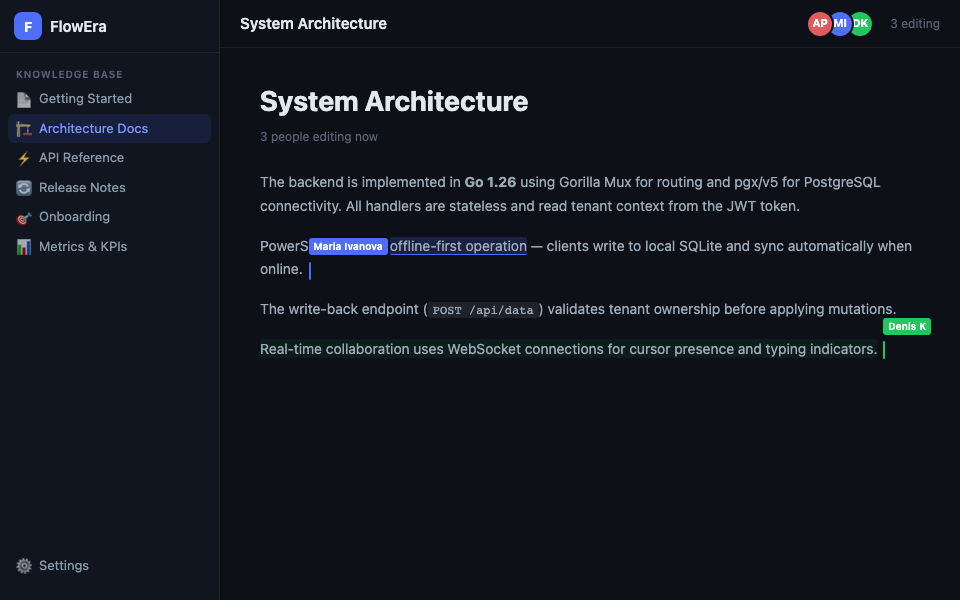Click the Onboarding target icon

24,217
